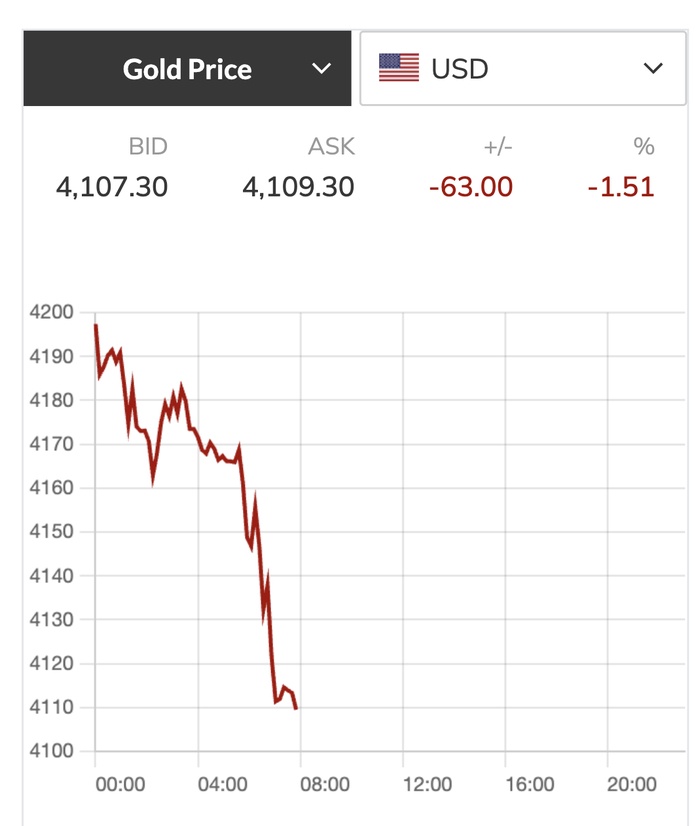This screenshot has height=826, width=698.
Task: Click the -63.00 change value
Action: (470, 186)
